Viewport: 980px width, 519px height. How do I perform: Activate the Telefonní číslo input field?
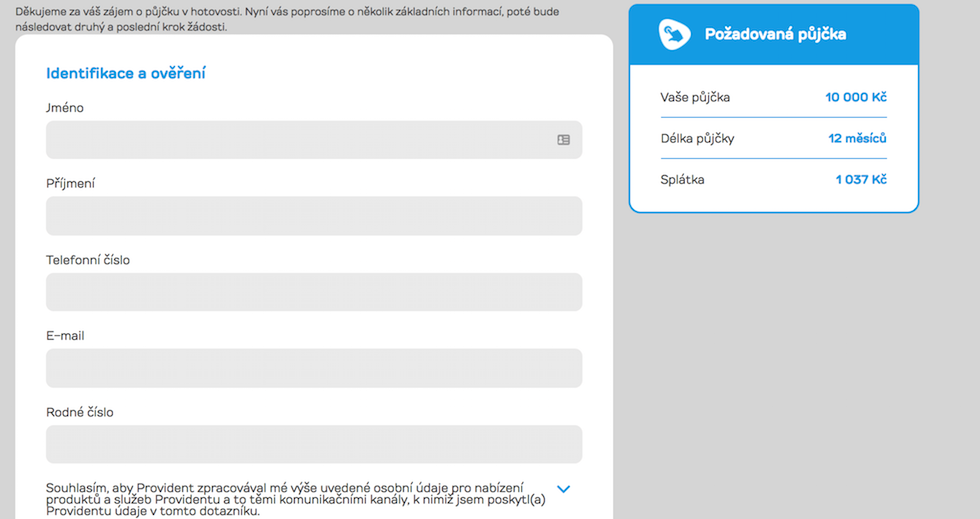[x=314, y=292]
